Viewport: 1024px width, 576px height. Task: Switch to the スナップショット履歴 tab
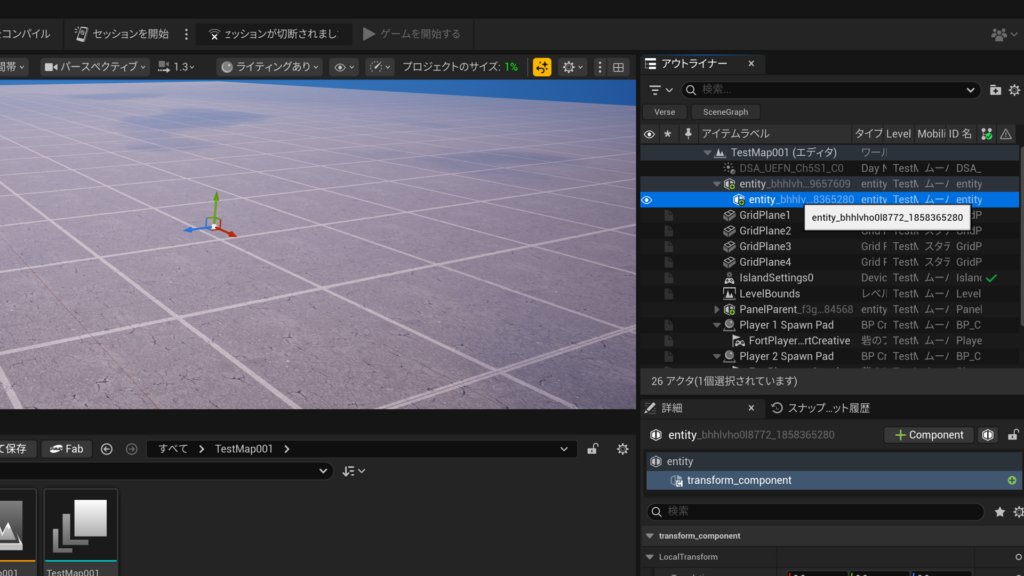click(x=821, y=408)
